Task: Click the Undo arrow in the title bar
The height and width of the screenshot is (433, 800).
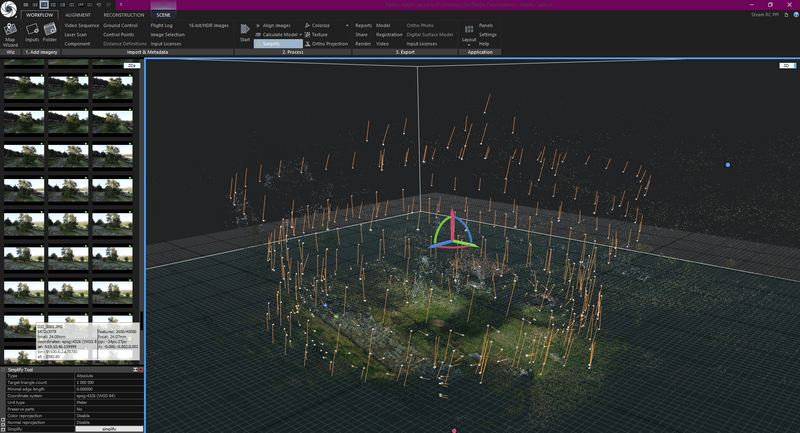Action: (99, 5)
